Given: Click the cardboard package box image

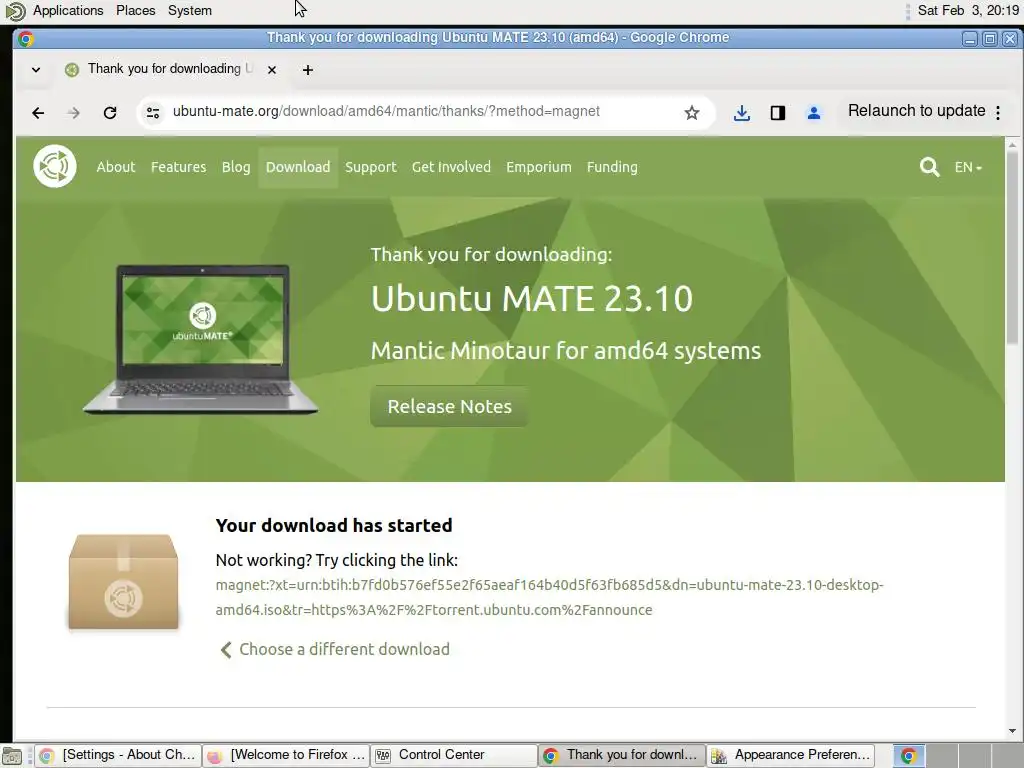Looking at the screenshot, I should point(123,582).
